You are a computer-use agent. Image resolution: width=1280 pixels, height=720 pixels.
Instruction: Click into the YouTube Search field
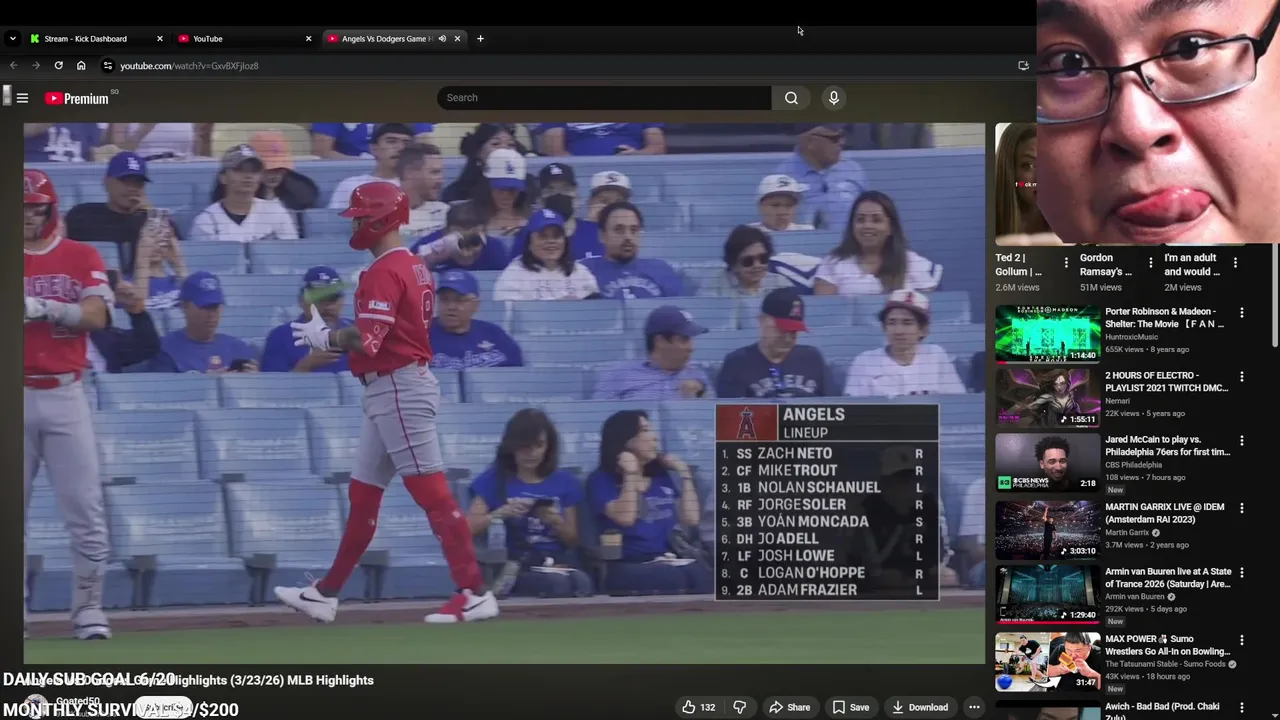pos(604,98)
